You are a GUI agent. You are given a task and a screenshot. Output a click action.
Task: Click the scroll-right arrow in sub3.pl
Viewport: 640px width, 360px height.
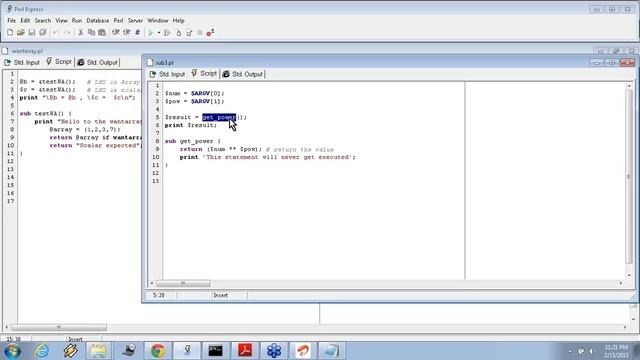tap(621, 283)
